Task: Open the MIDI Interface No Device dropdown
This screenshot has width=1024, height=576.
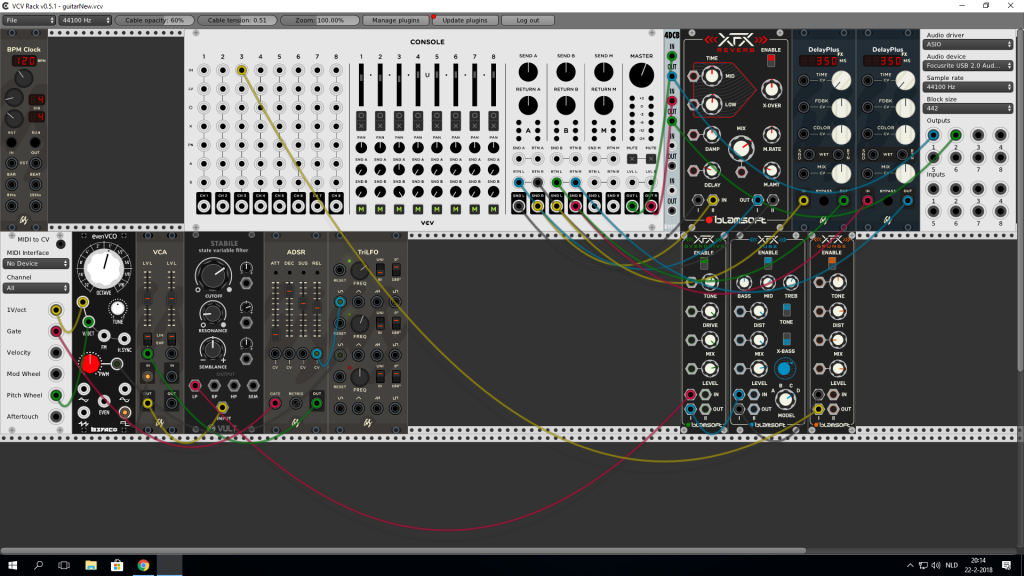Action: tap(36, 264)
